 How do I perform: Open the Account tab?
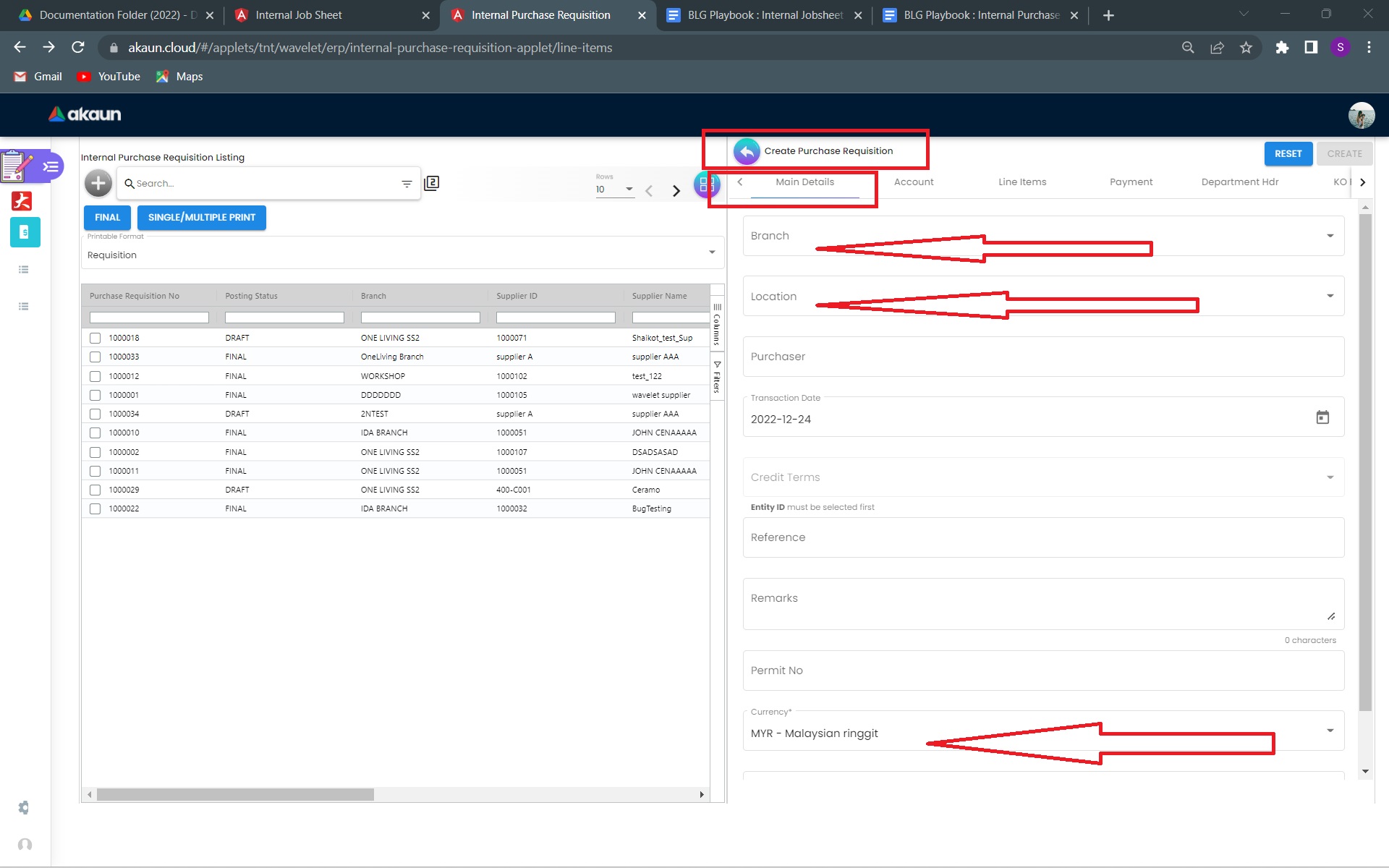coord(913,182)
